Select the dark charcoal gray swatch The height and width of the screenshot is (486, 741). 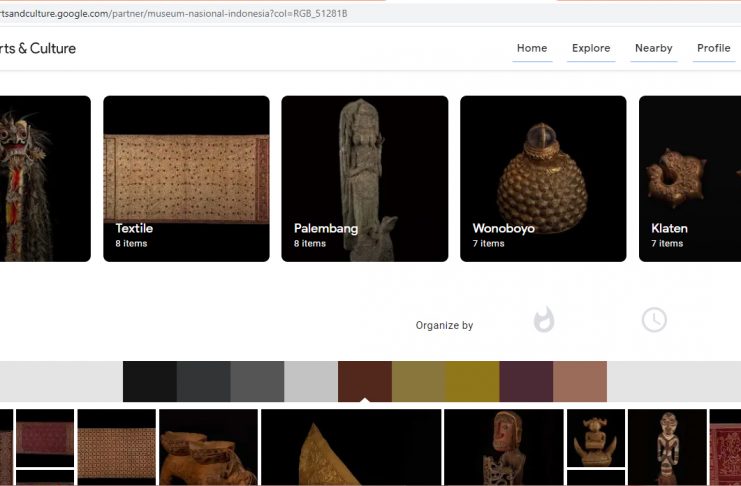click(204, 382)
